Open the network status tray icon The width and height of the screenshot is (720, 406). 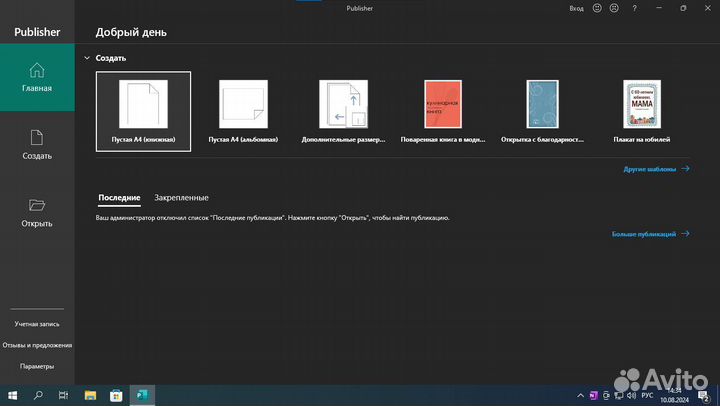(619, 395)
